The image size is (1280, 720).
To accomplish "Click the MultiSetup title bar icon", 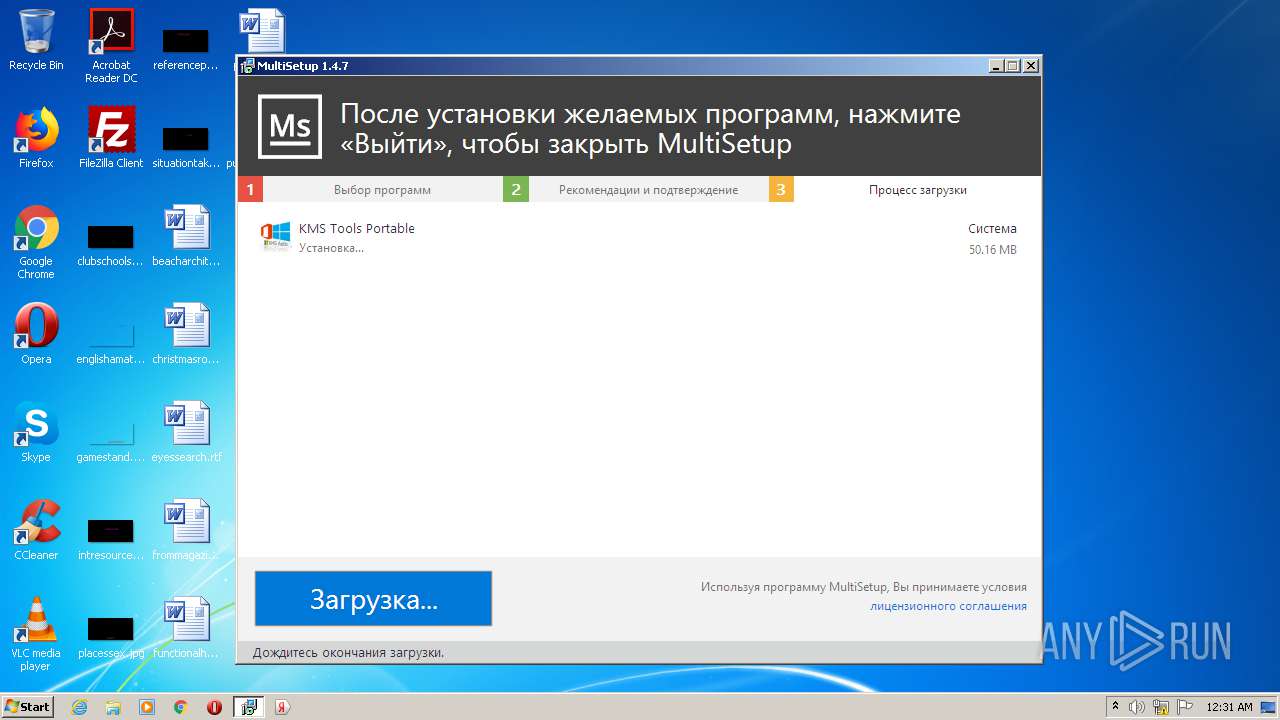I will pos(247,66).
